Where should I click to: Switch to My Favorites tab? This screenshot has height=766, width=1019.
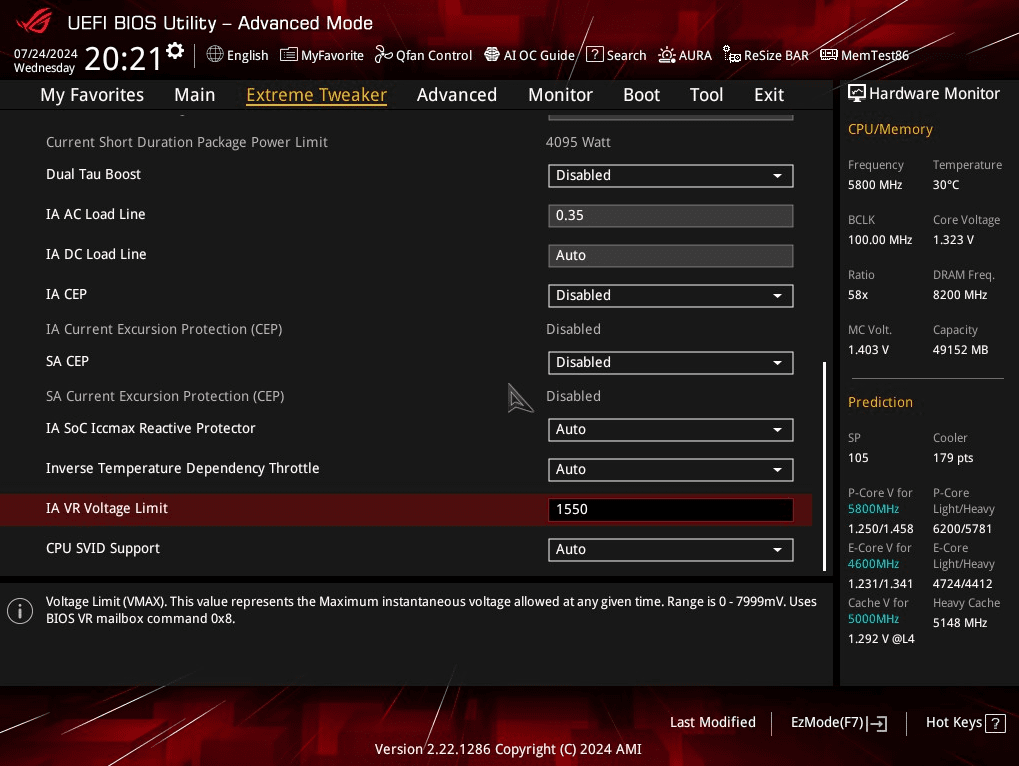(x=92, y=95)
